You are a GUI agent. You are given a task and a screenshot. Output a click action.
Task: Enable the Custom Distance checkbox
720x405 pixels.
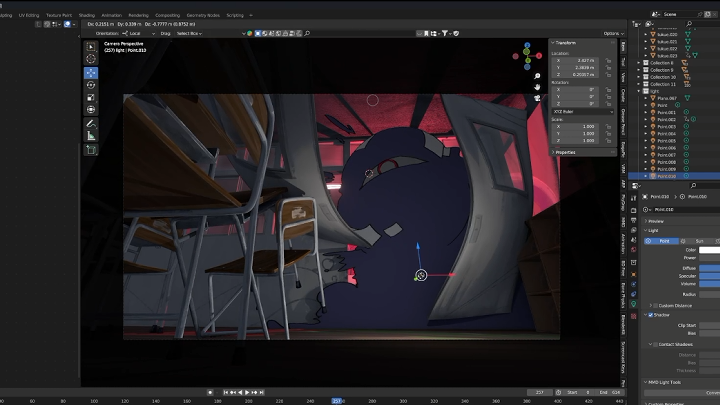655,305
